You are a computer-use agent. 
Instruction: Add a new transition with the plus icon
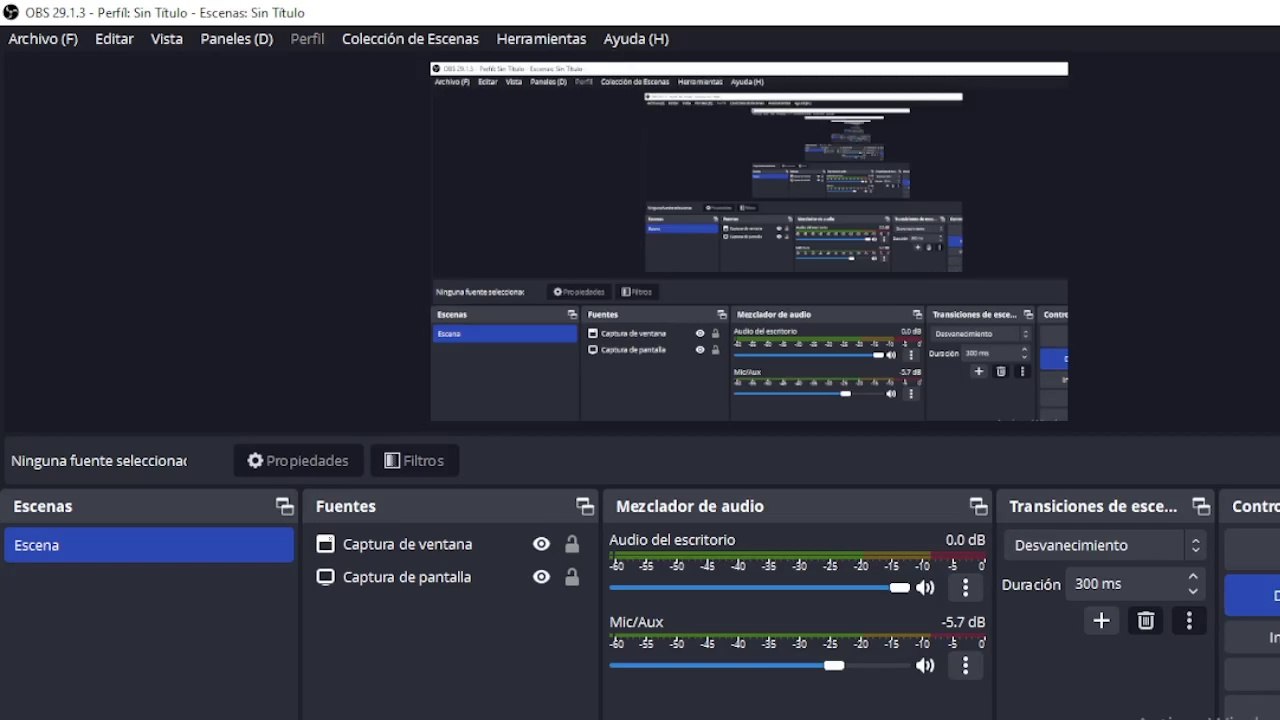[x=1101, y=621]
